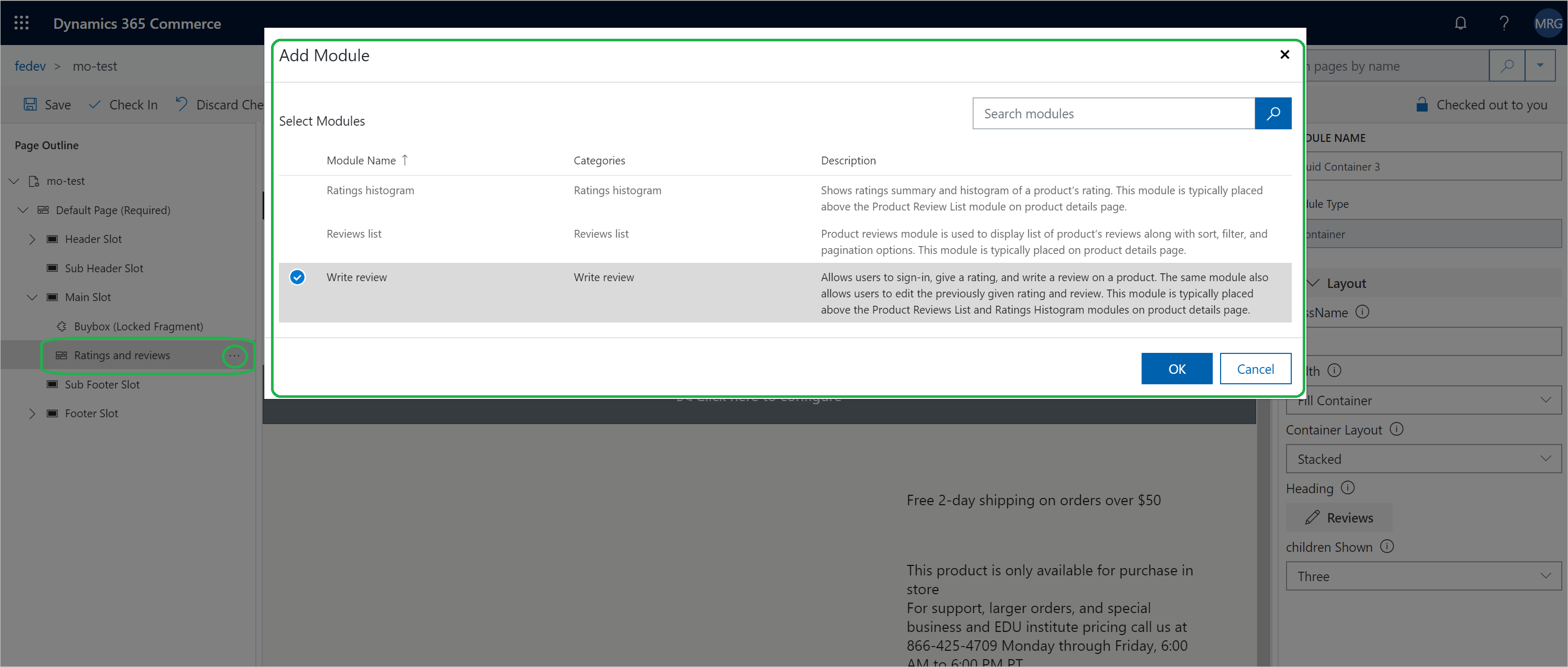Click the Cancel button
1568x667 pixels.
click(x=1254, y=368)
